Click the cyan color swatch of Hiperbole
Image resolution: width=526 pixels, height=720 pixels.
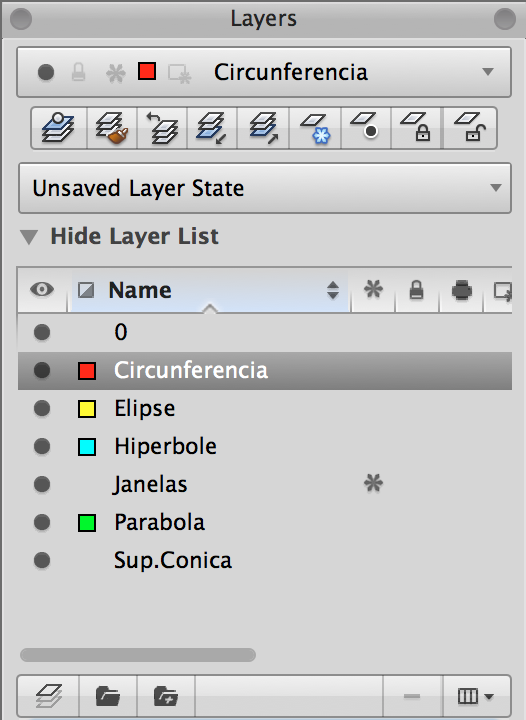tap(87, 447)
